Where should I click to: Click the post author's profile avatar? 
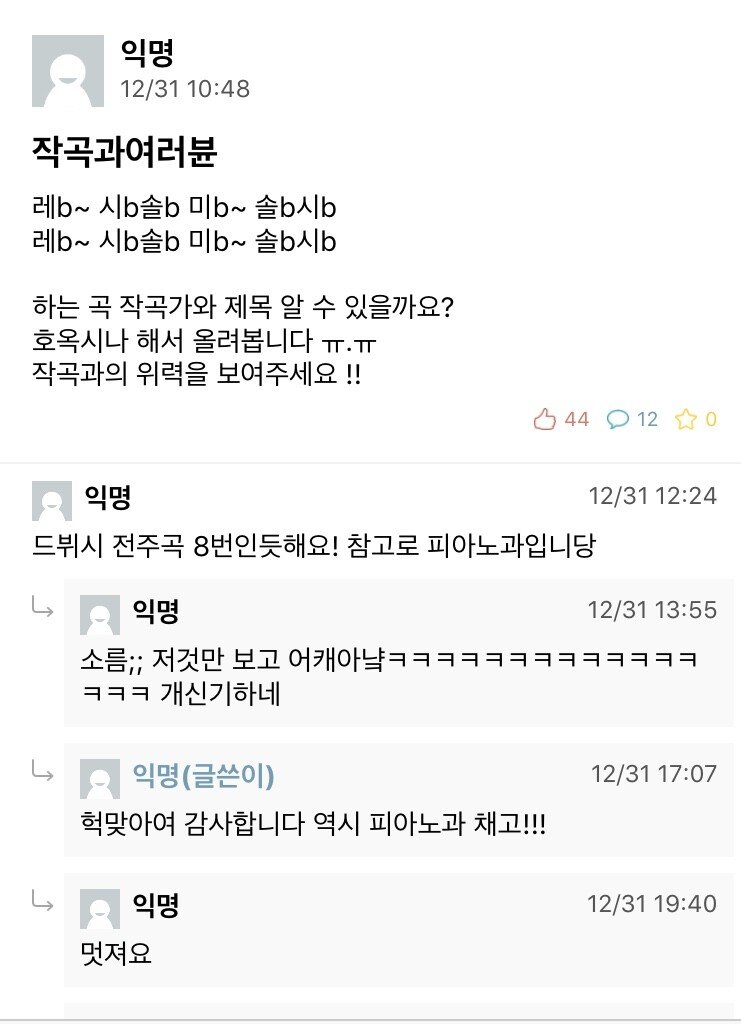(68, 71)
